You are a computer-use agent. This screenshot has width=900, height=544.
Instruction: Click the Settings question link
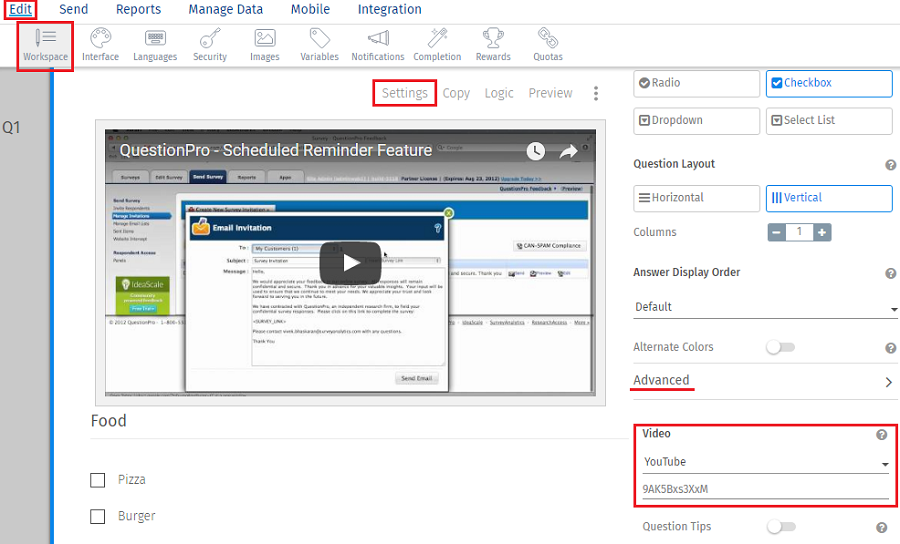point(405,93)
